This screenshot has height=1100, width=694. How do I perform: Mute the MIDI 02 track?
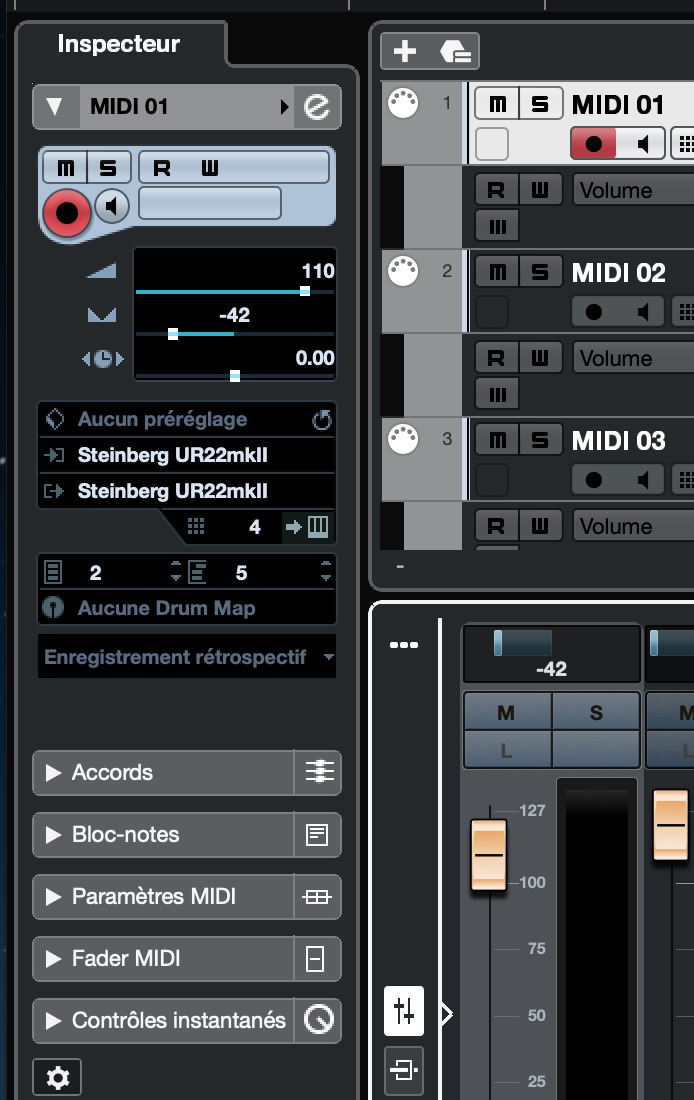pyautogui.click(x=497, y=272)
